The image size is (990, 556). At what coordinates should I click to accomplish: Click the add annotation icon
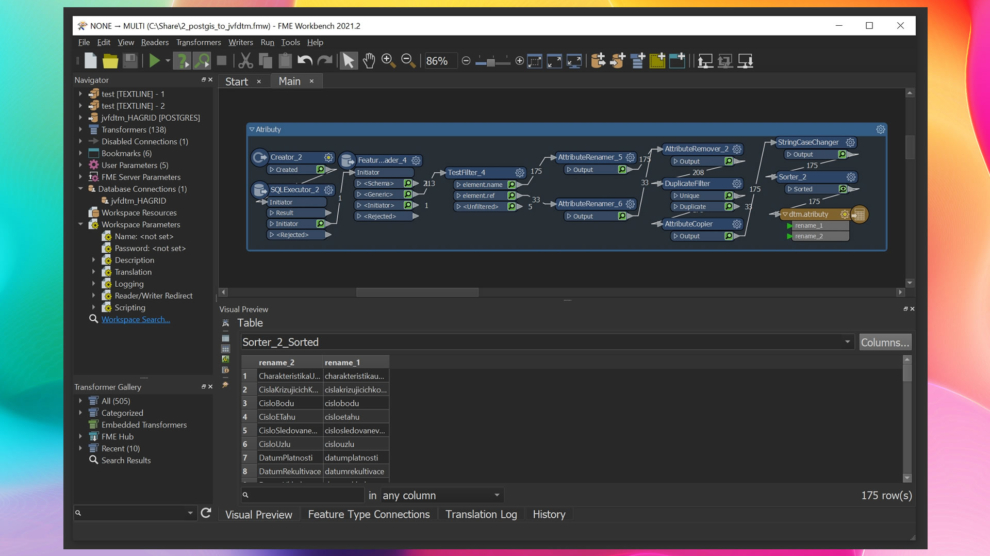click(677, 61)
